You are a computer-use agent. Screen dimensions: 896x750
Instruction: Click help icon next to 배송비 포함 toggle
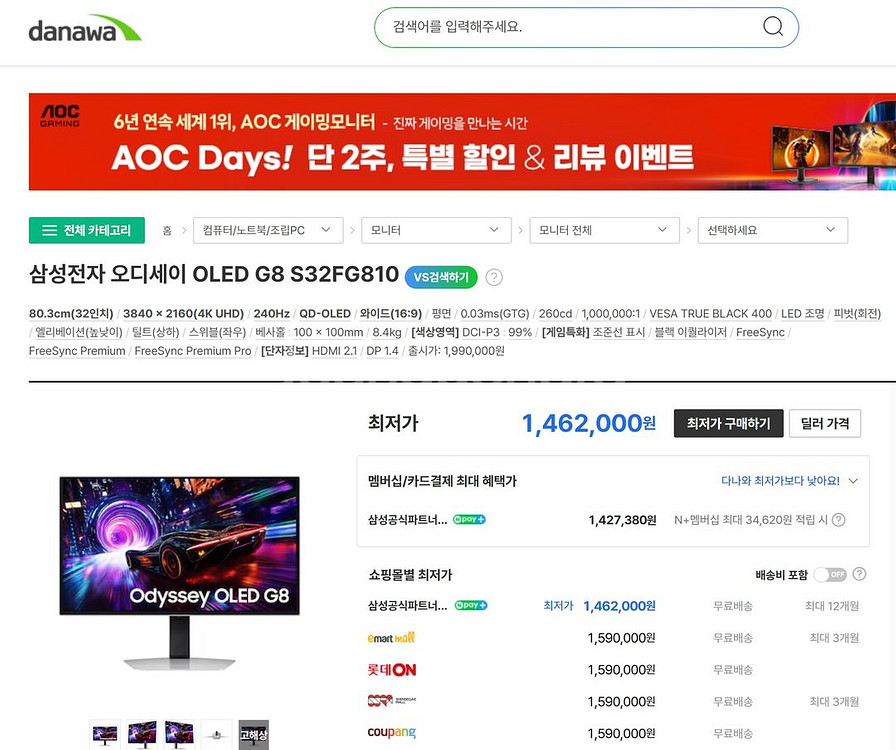coord(859,574)
